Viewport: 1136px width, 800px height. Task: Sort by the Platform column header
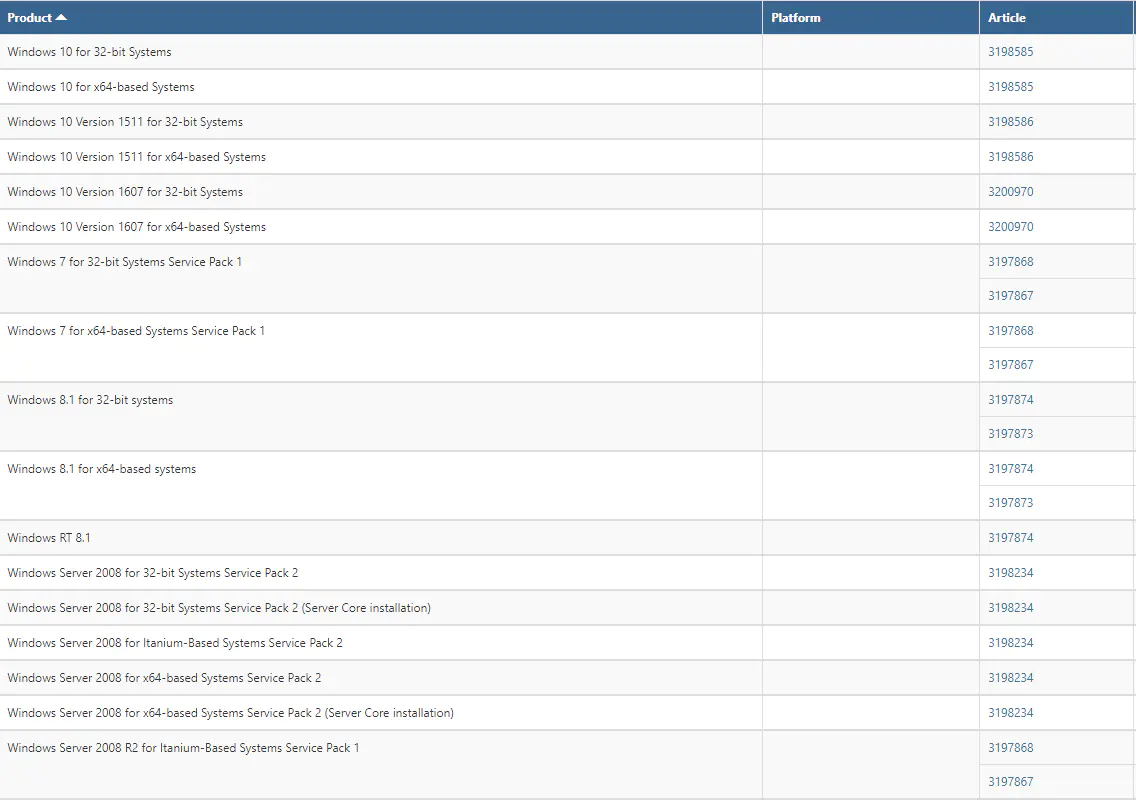point(795,17)
